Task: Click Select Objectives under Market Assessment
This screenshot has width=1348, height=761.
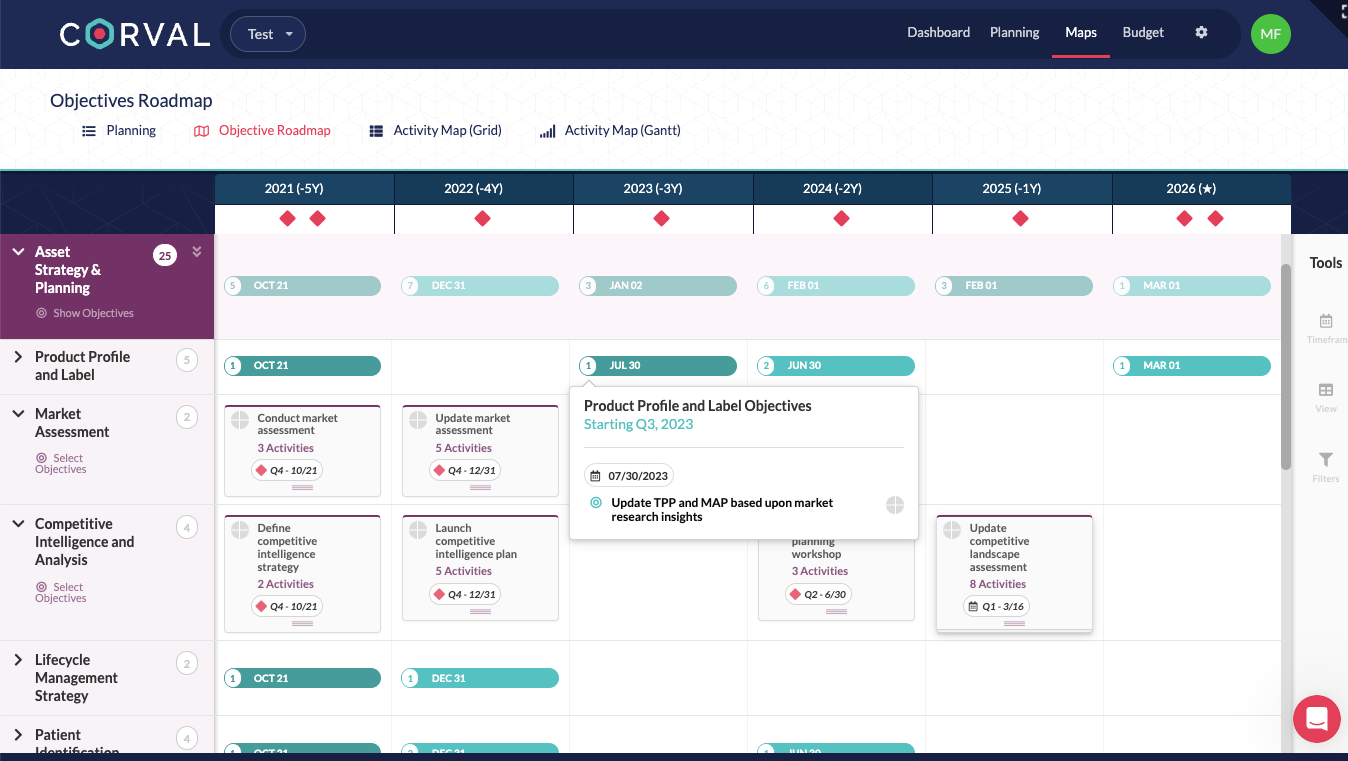Action: [61, 463]
